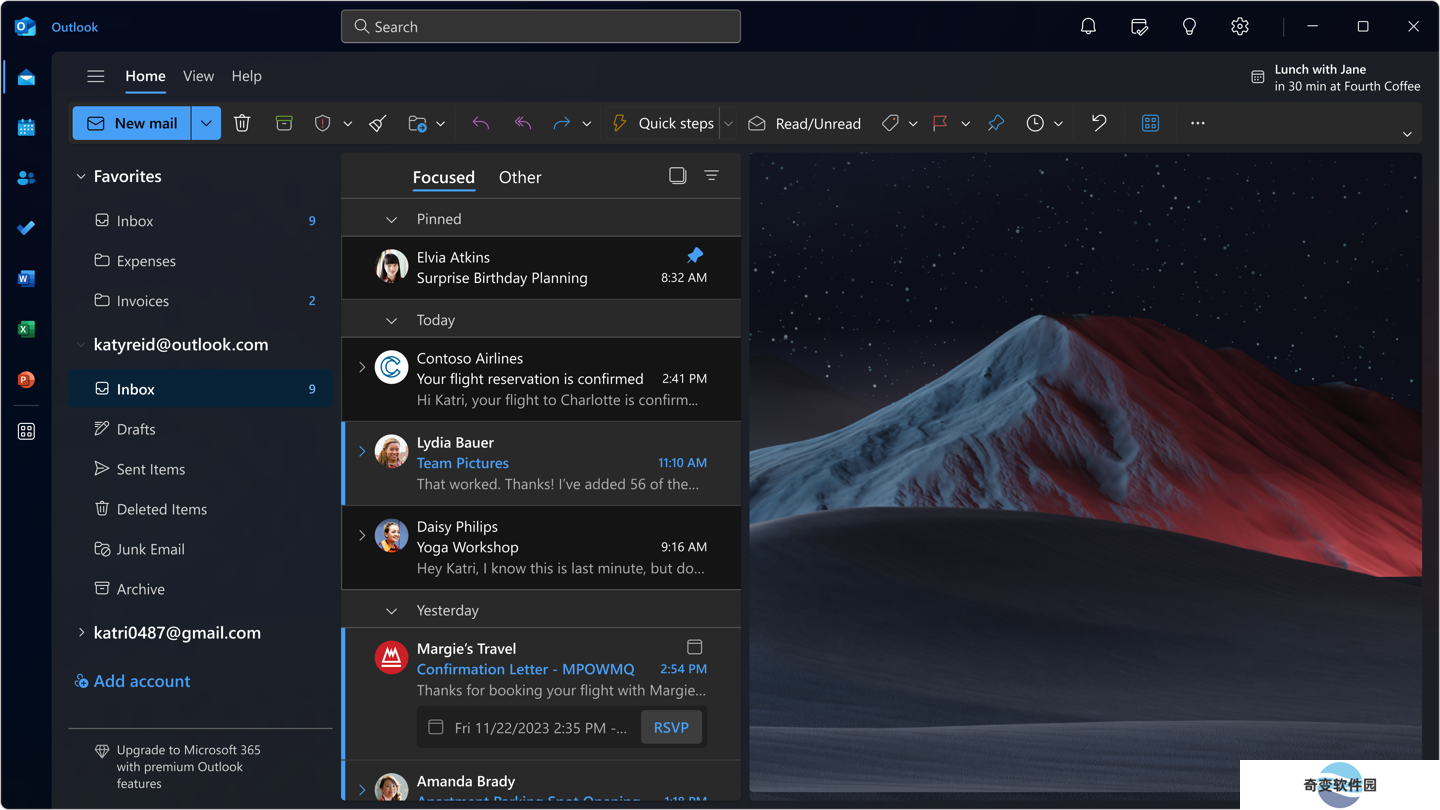Open the filter menu in message list
This screenshot has height=810, width=1440.
tap(711, 176)
